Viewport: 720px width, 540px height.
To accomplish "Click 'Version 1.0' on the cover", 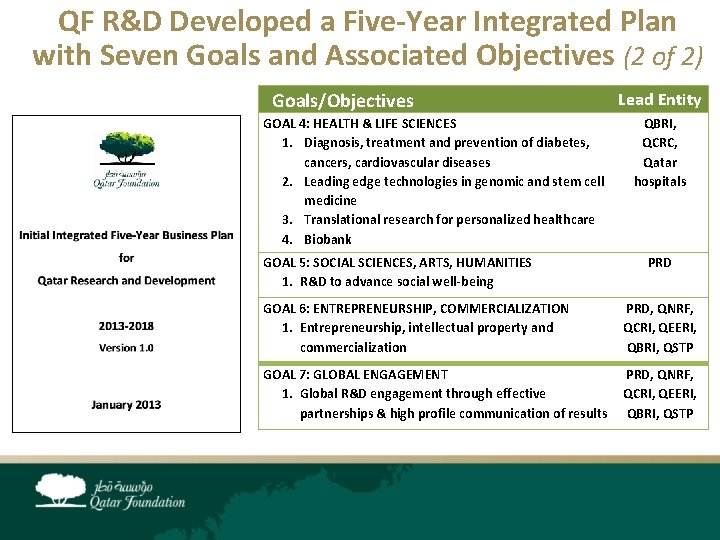I will (126, 348).
